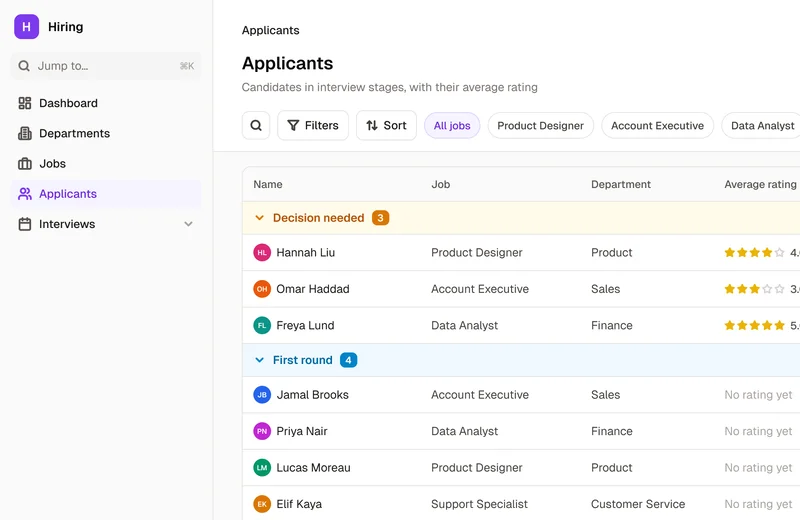Screen dimensions: 800x520
Task: Click the Applicants people icon
Action: click(x=24, y=194)
